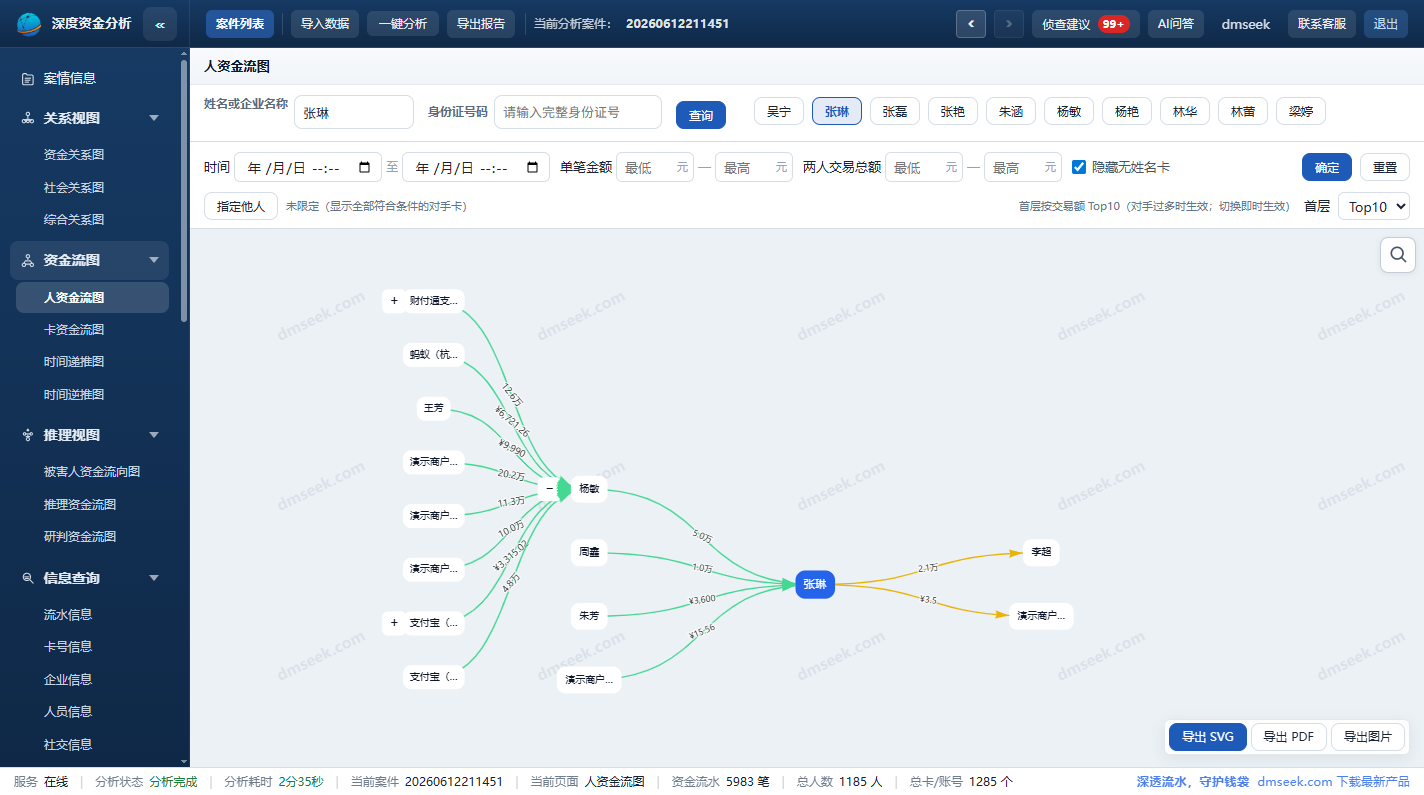Click the 资金流图 section icon
The image size is (1424, 795).
28,260
